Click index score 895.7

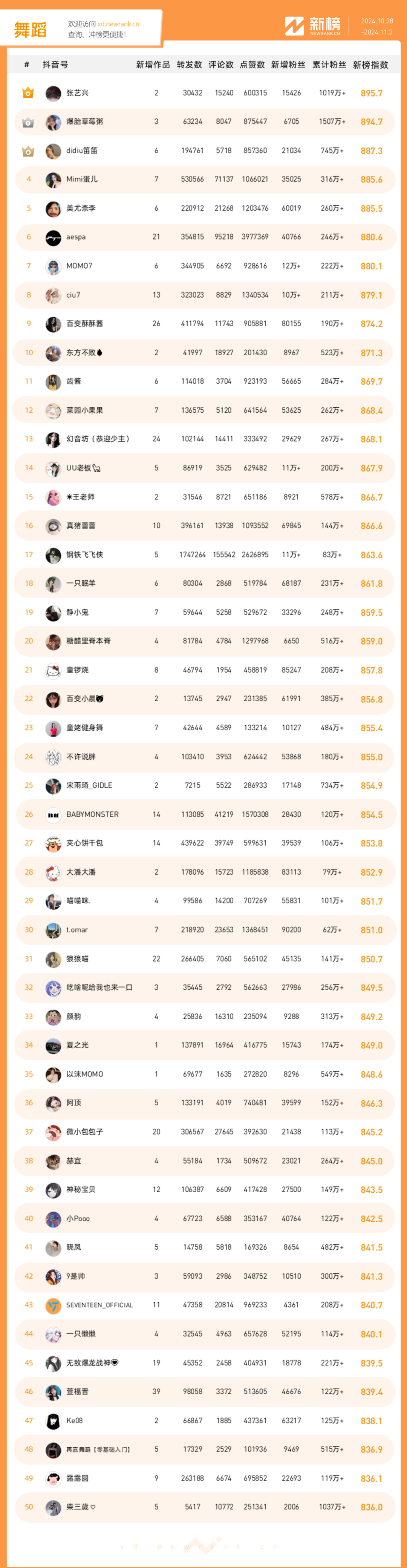371,94
